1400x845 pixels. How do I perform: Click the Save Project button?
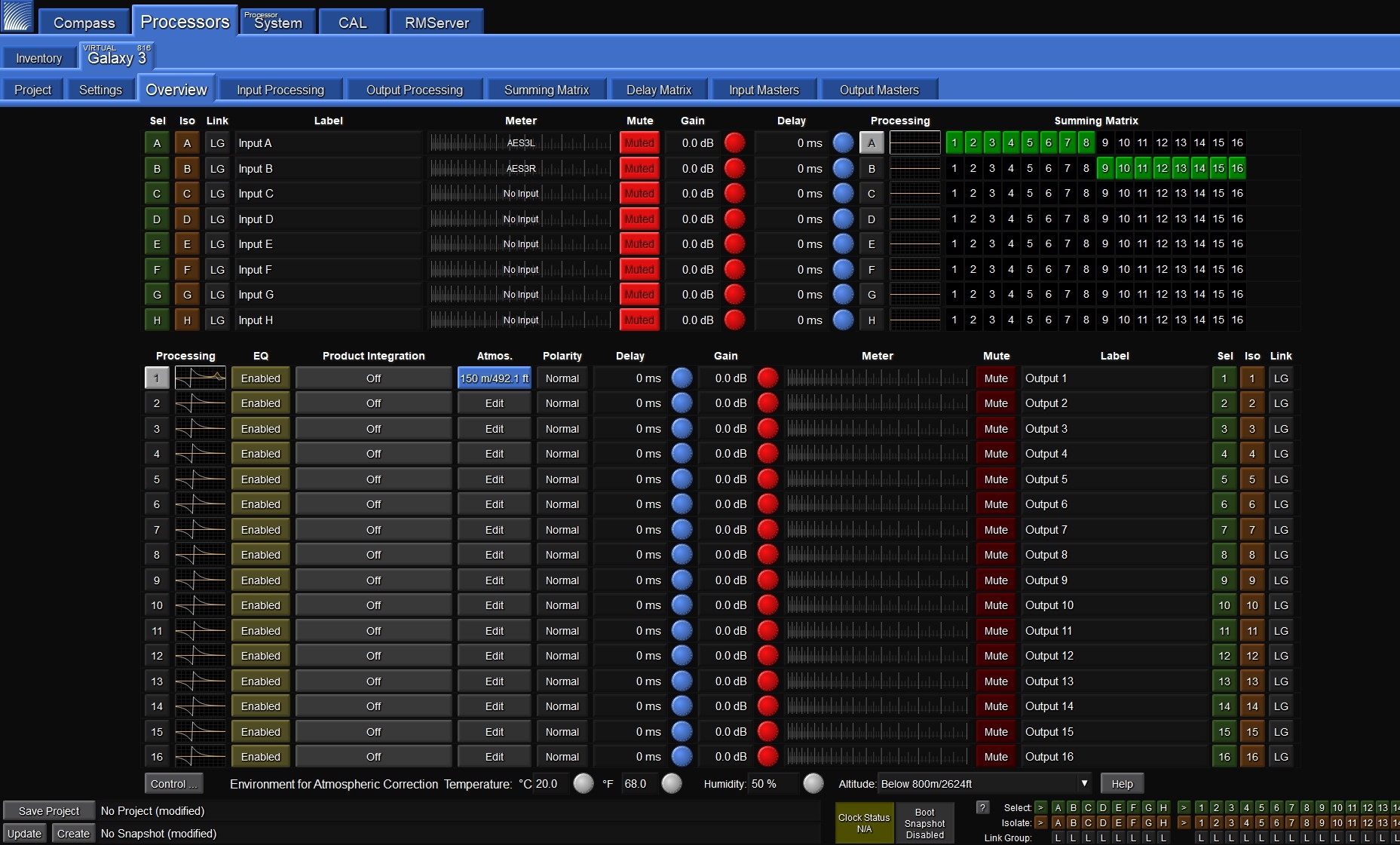point(49,811)
